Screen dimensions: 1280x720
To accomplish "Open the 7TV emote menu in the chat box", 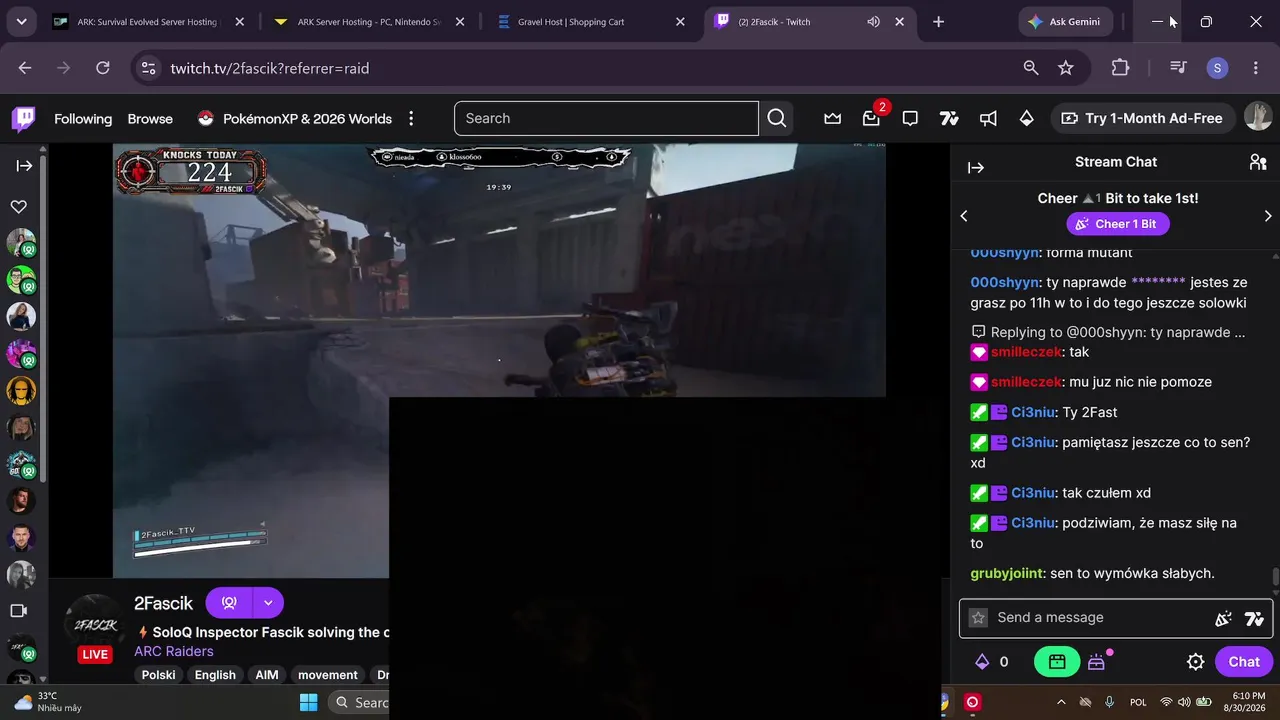I will 1254,618.
